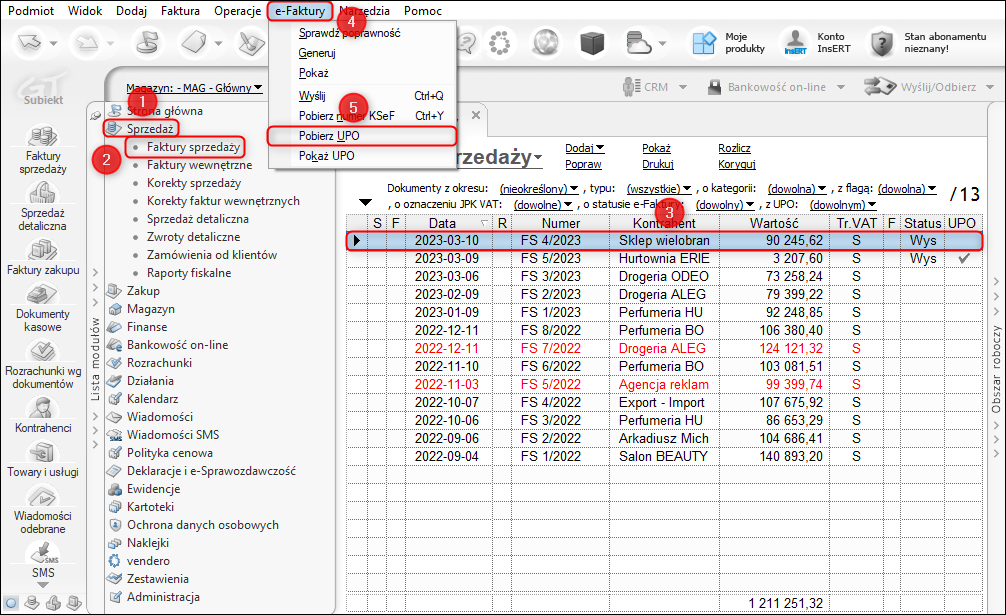1006x615 pixels.
Task: Open the Dodaj dropdown link above the invoice list
Action: point(584,148)
